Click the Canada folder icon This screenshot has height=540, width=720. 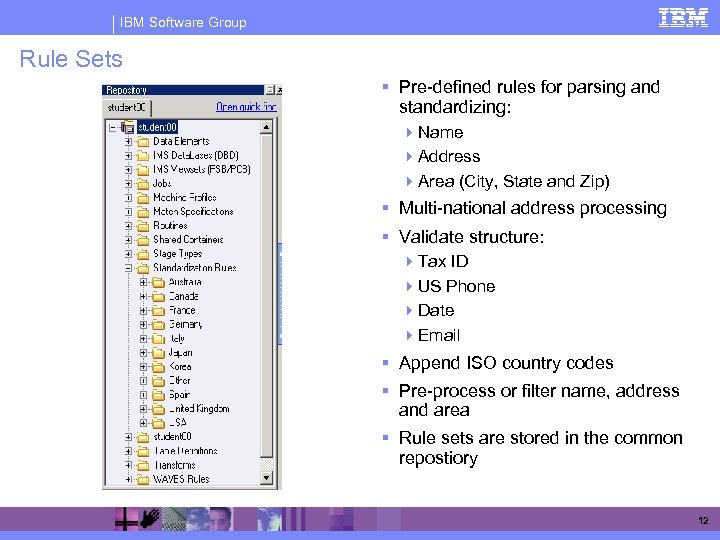(x=158, y=296)
